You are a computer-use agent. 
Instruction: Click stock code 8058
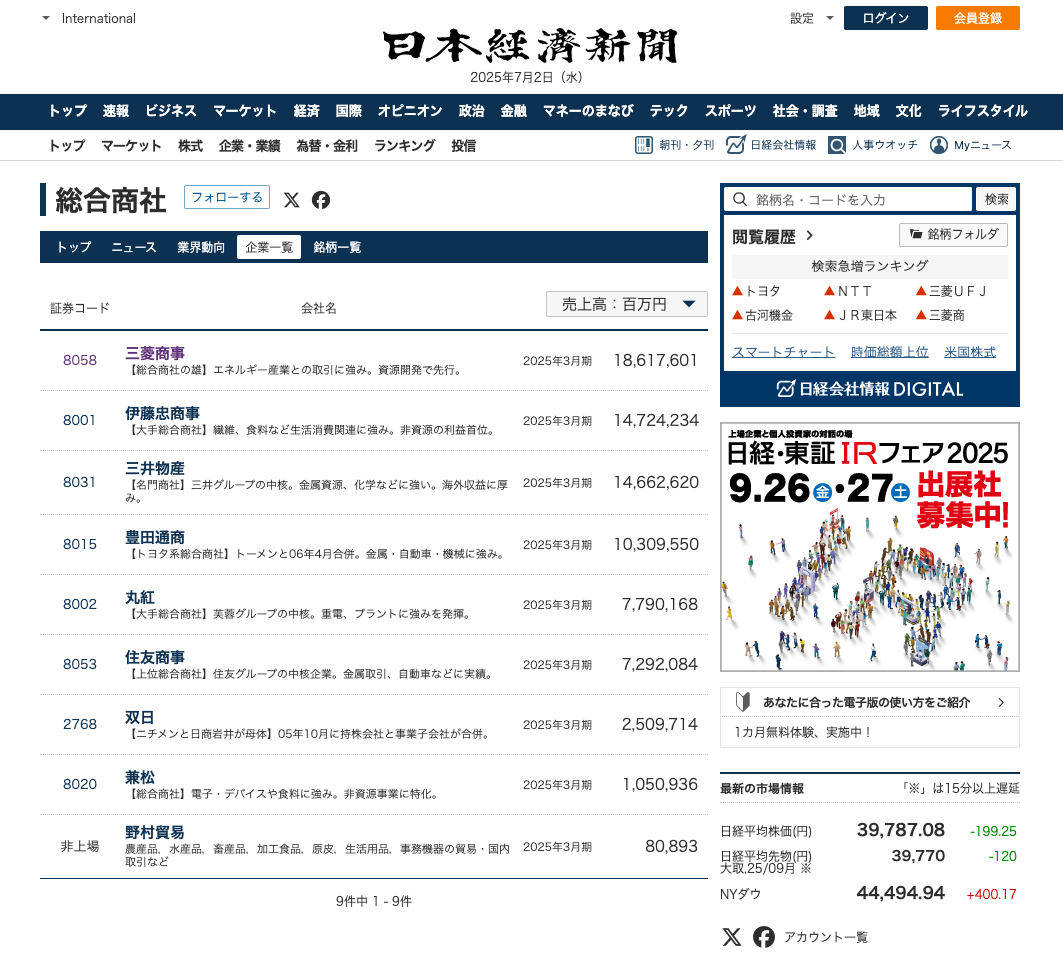click(80, 360)
